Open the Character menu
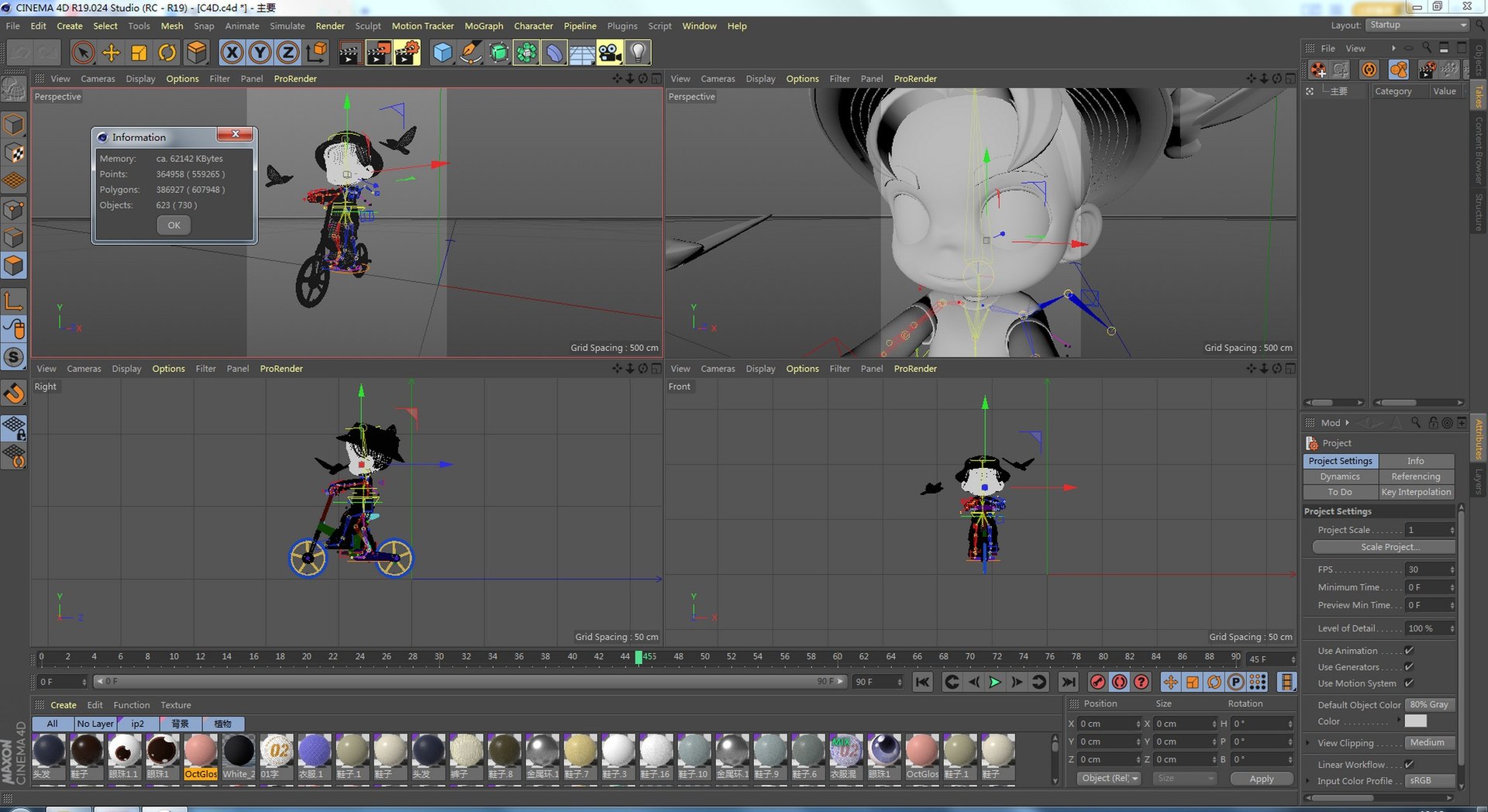 [533, 26]
